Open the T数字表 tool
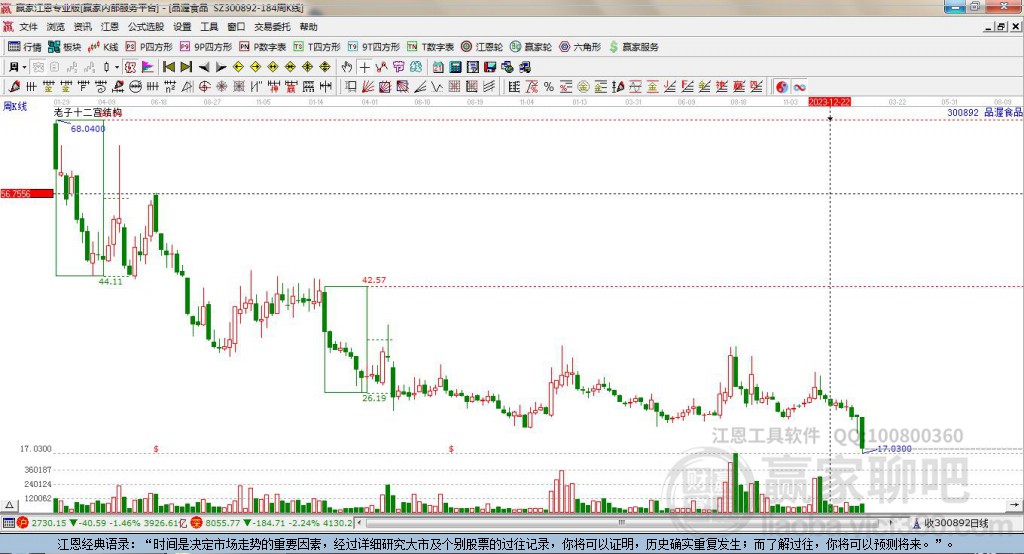Screen dimensions: 1024x554 coord(430,47)
